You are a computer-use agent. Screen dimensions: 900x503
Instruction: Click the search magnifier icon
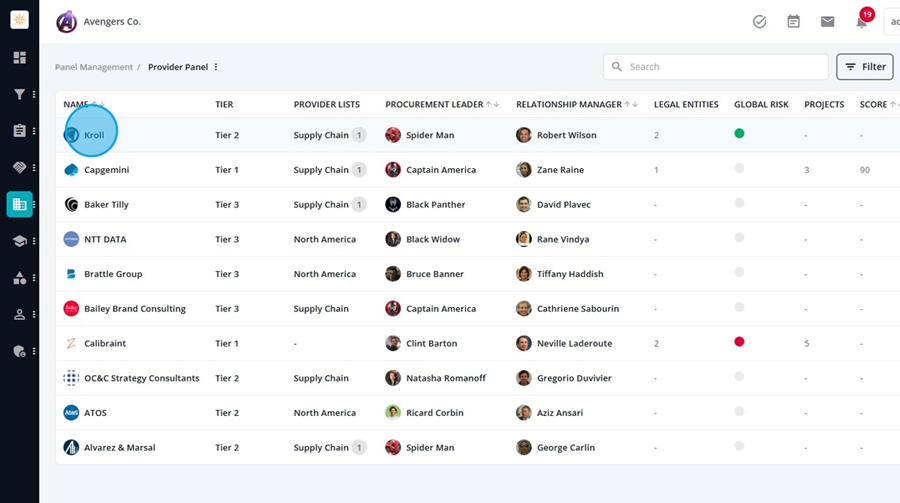(x=616, y=67)
